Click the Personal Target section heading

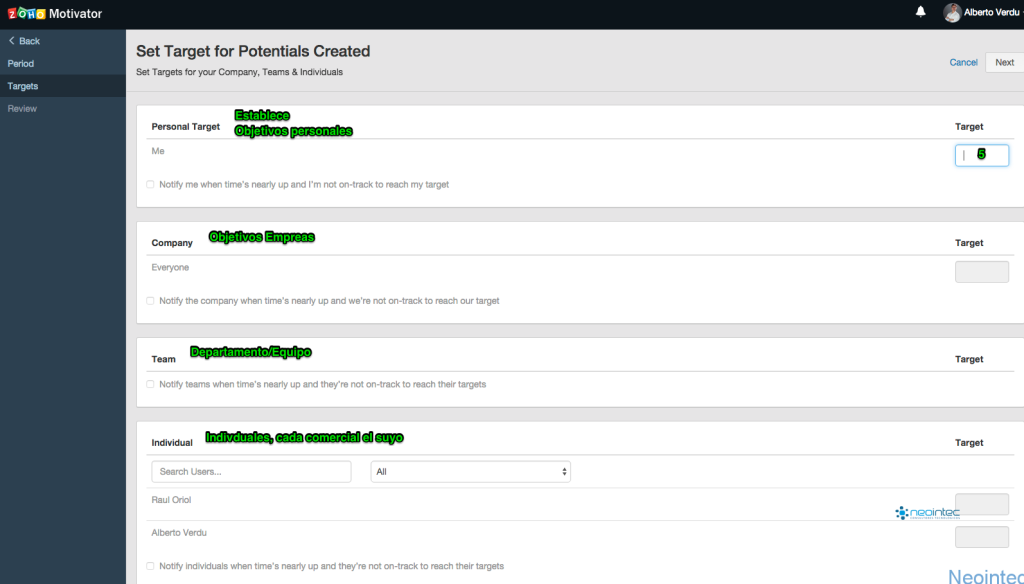[x=185, y=127]
